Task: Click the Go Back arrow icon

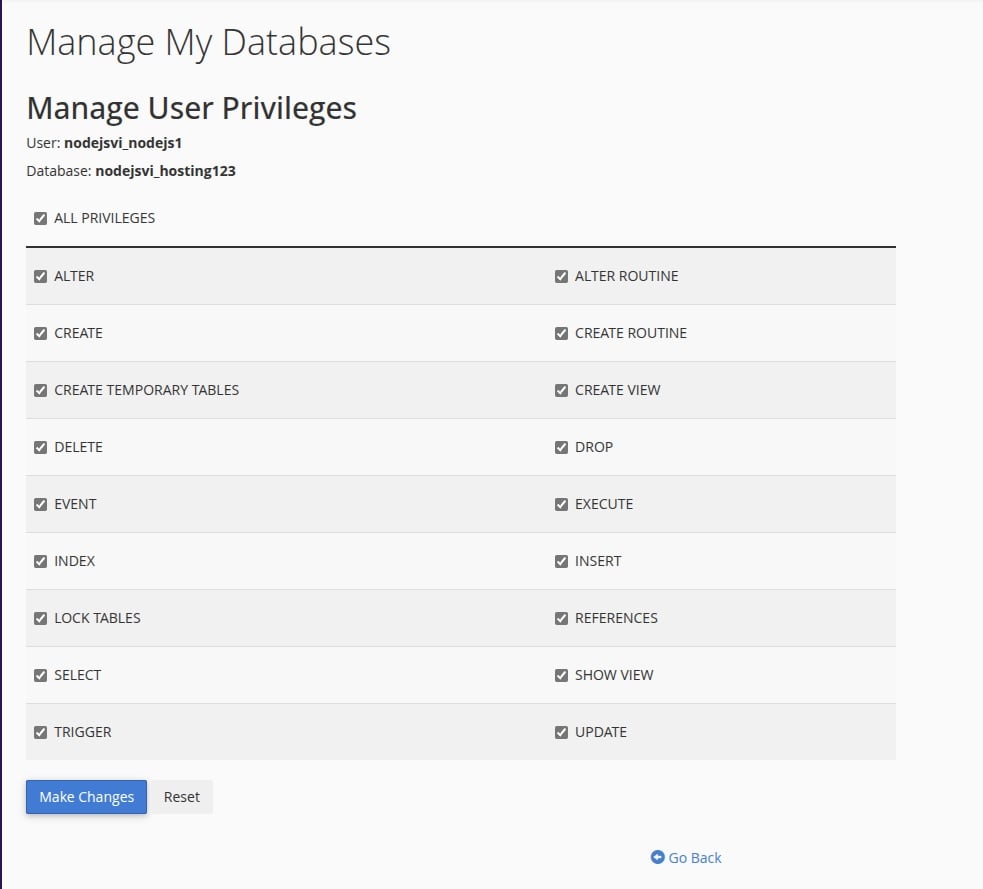Action: click(x=658, y=857)
